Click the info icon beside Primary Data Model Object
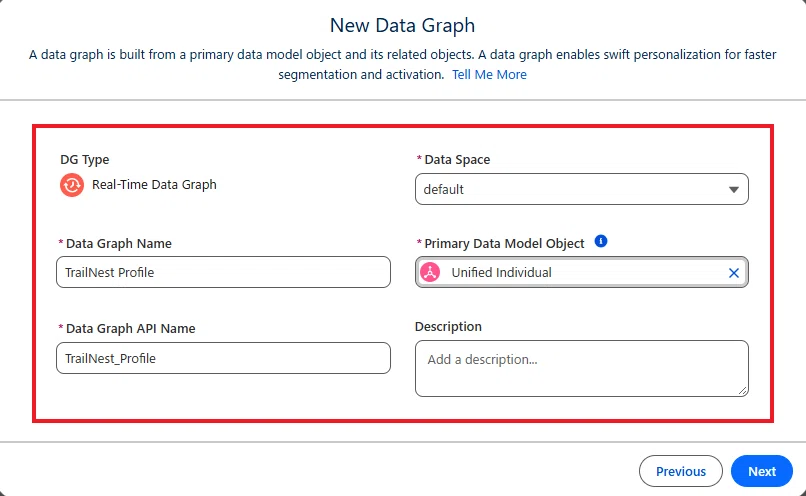The height and width of the screenshot is (496, 806). pos(600,241)
